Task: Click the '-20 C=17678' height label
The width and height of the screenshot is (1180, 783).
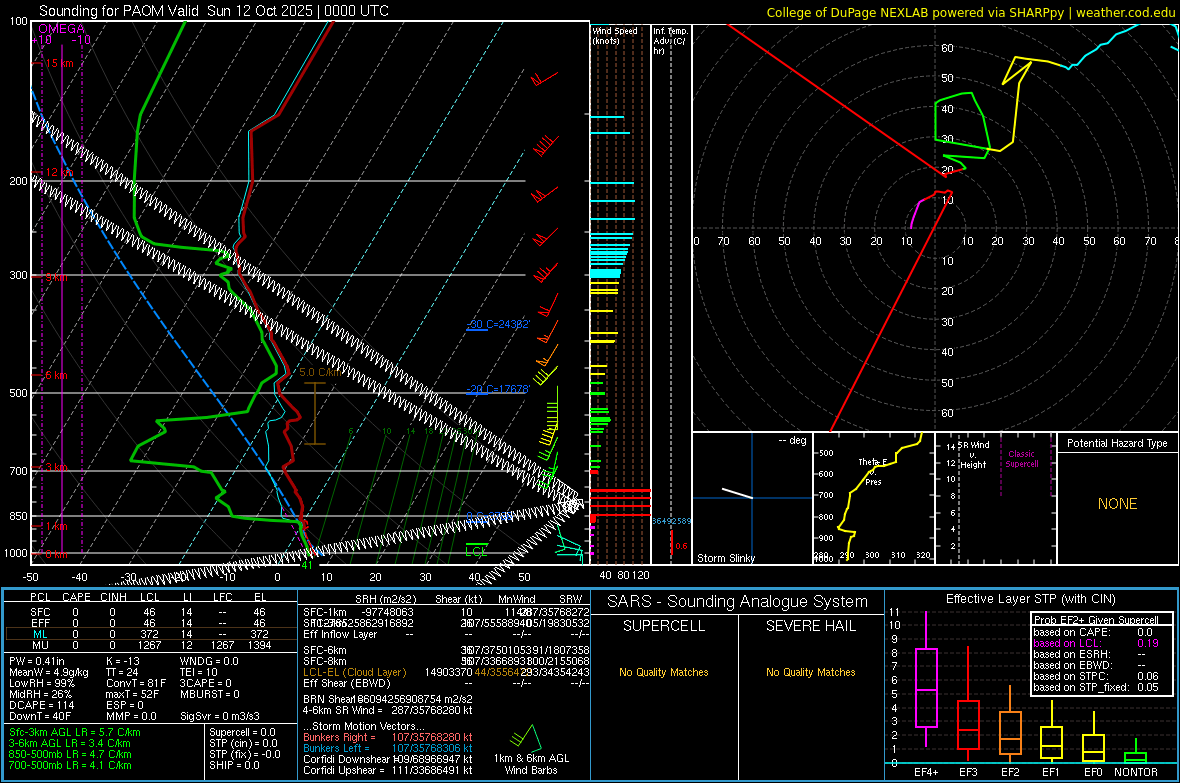Action: click(497, 389)
